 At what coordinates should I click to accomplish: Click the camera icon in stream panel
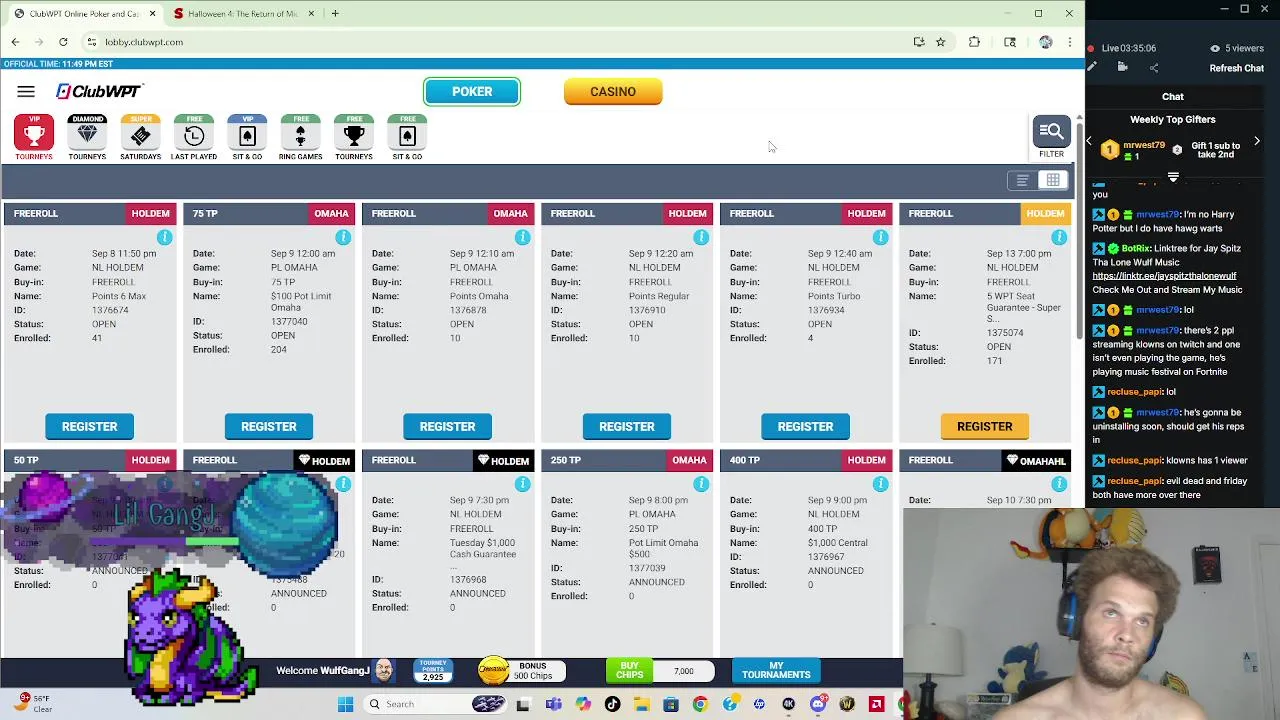click(x=1122, y=68)
